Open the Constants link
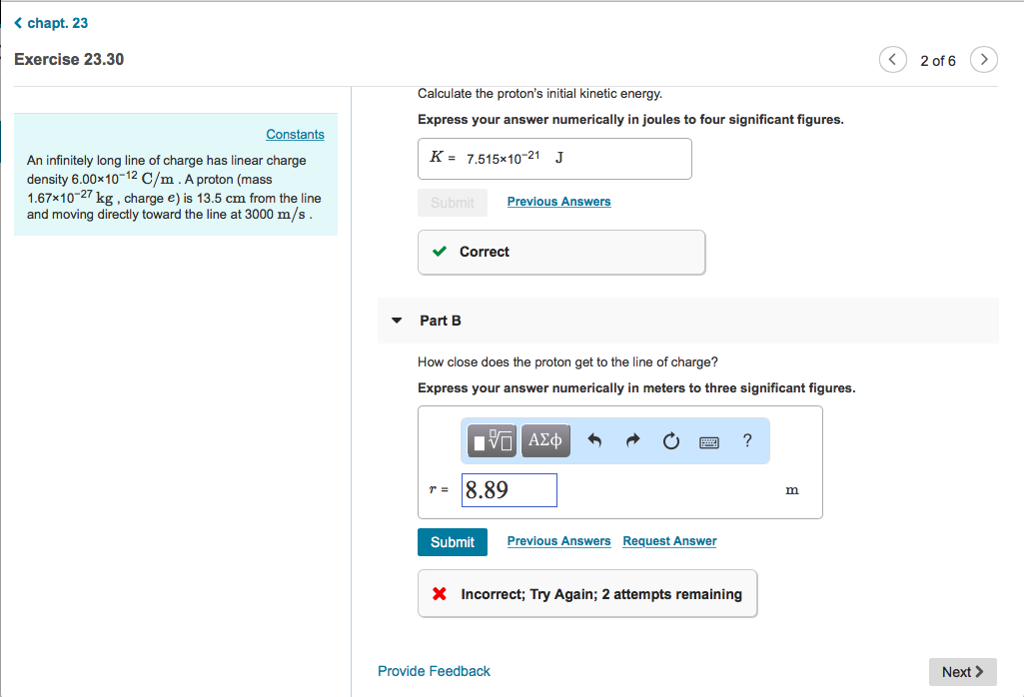 295,133
